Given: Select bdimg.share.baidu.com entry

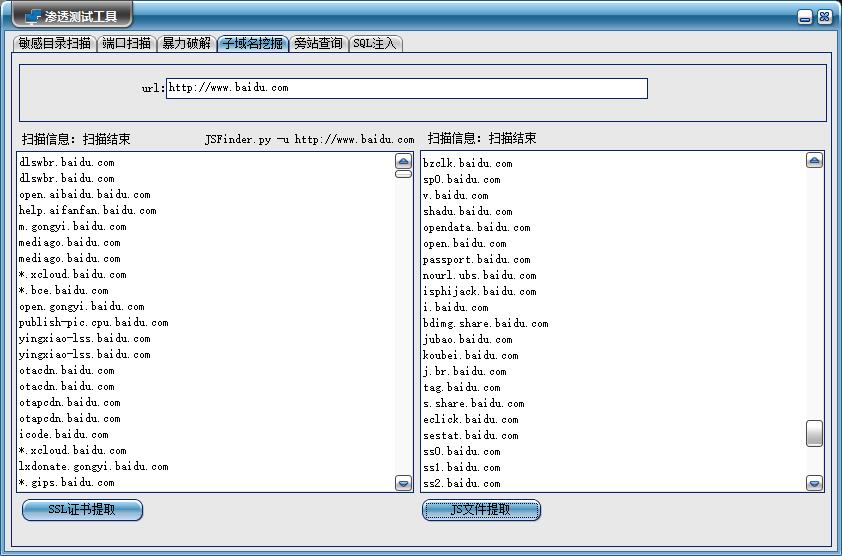Looking at the screenshot, I should 485,324.
